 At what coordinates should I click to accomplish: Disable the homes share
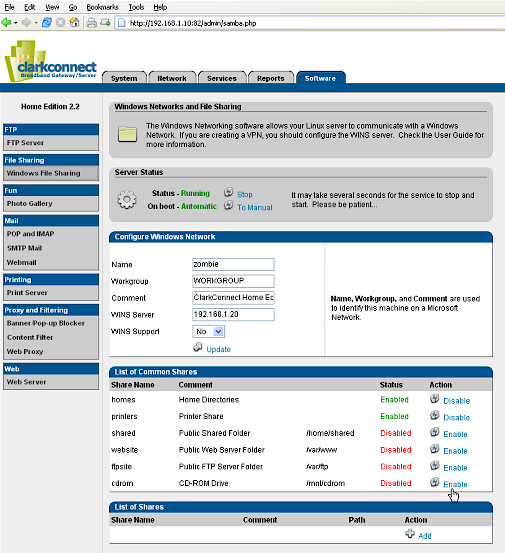coord(456,401)
